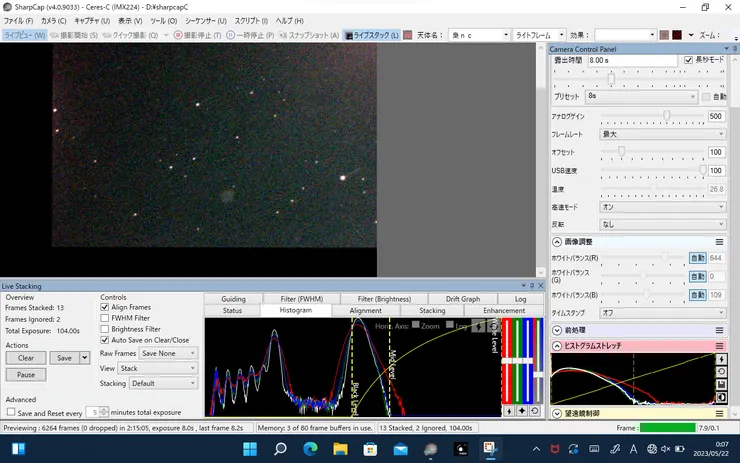
Task: Click the pink grid icon after the effect box
Action: tap(664, 35)
